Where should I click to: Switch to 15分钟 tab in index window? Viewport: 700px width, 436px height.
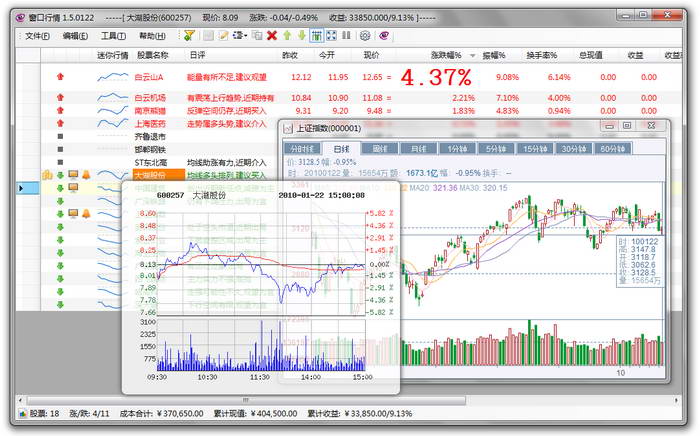click(x=535, y=149)
